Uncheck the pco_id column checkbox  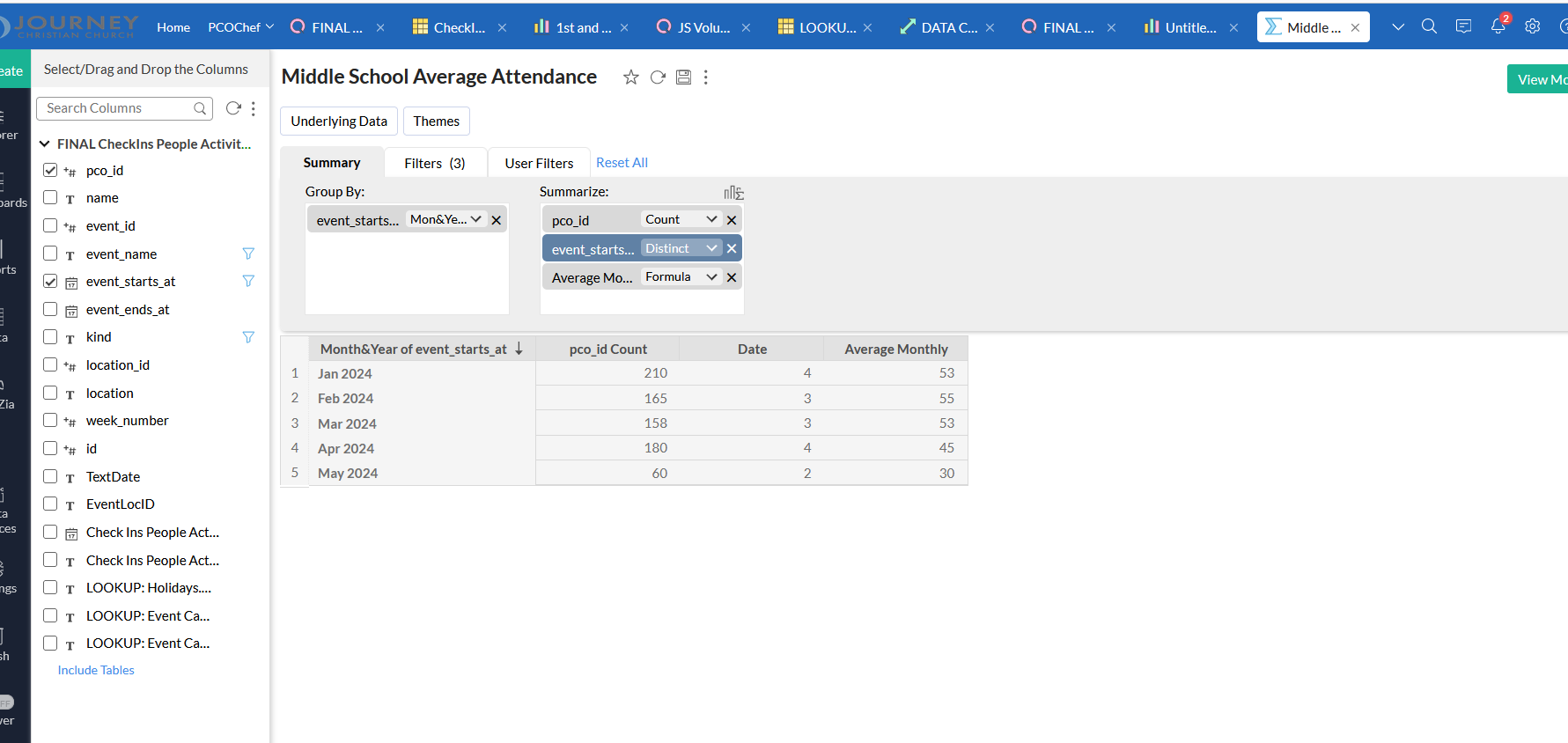(50, 170)
